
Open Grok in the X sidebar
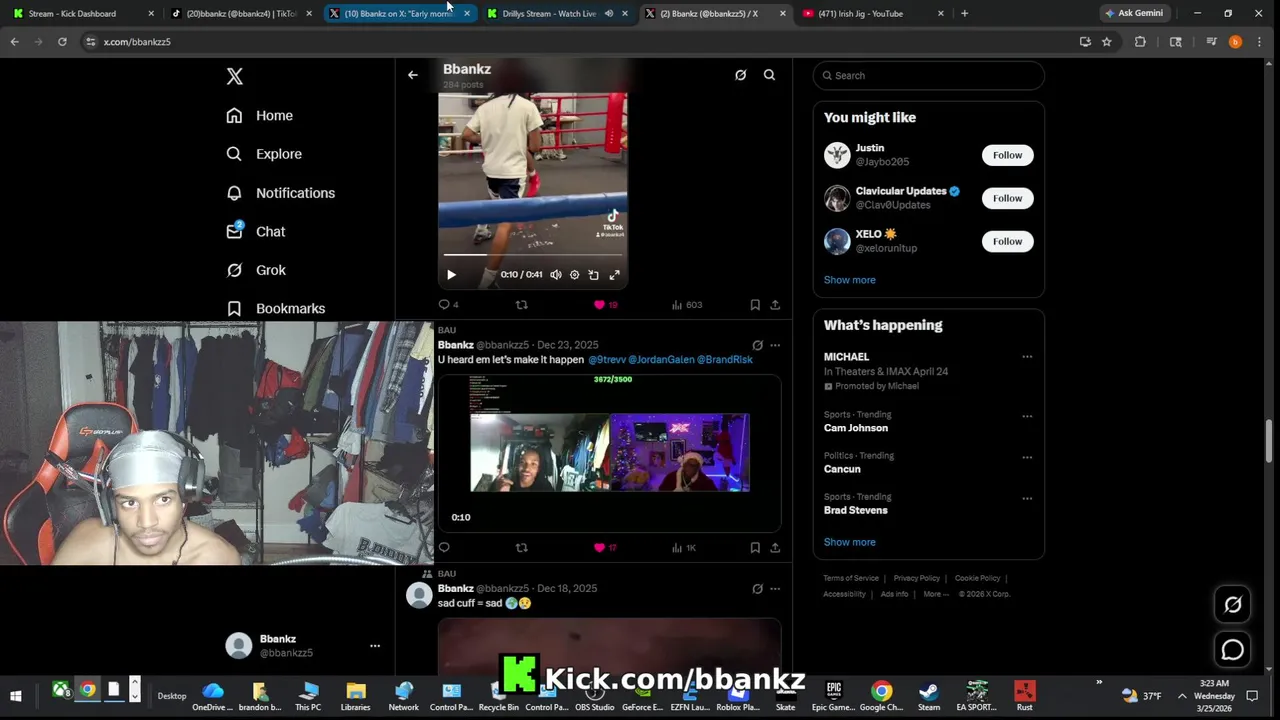(256, 270)
